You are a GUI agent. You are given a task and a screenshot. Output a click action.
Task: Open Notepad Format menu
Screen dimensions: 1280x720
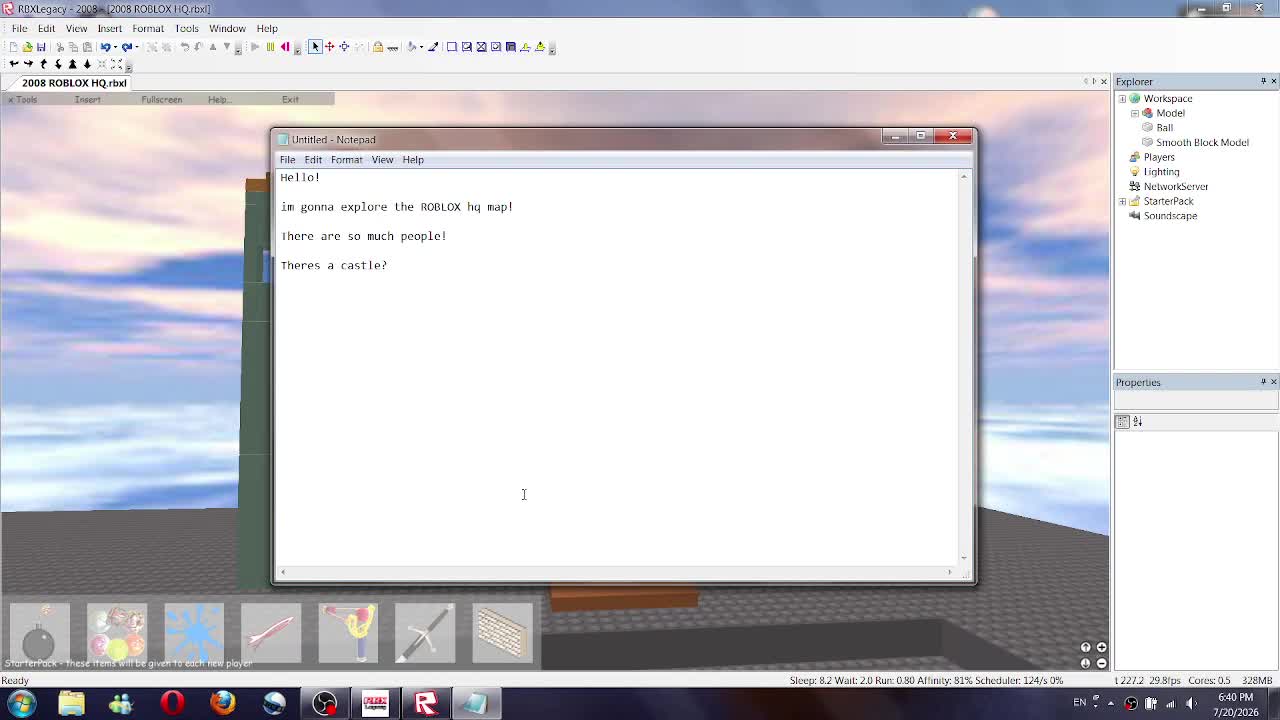tap(346, 159)
